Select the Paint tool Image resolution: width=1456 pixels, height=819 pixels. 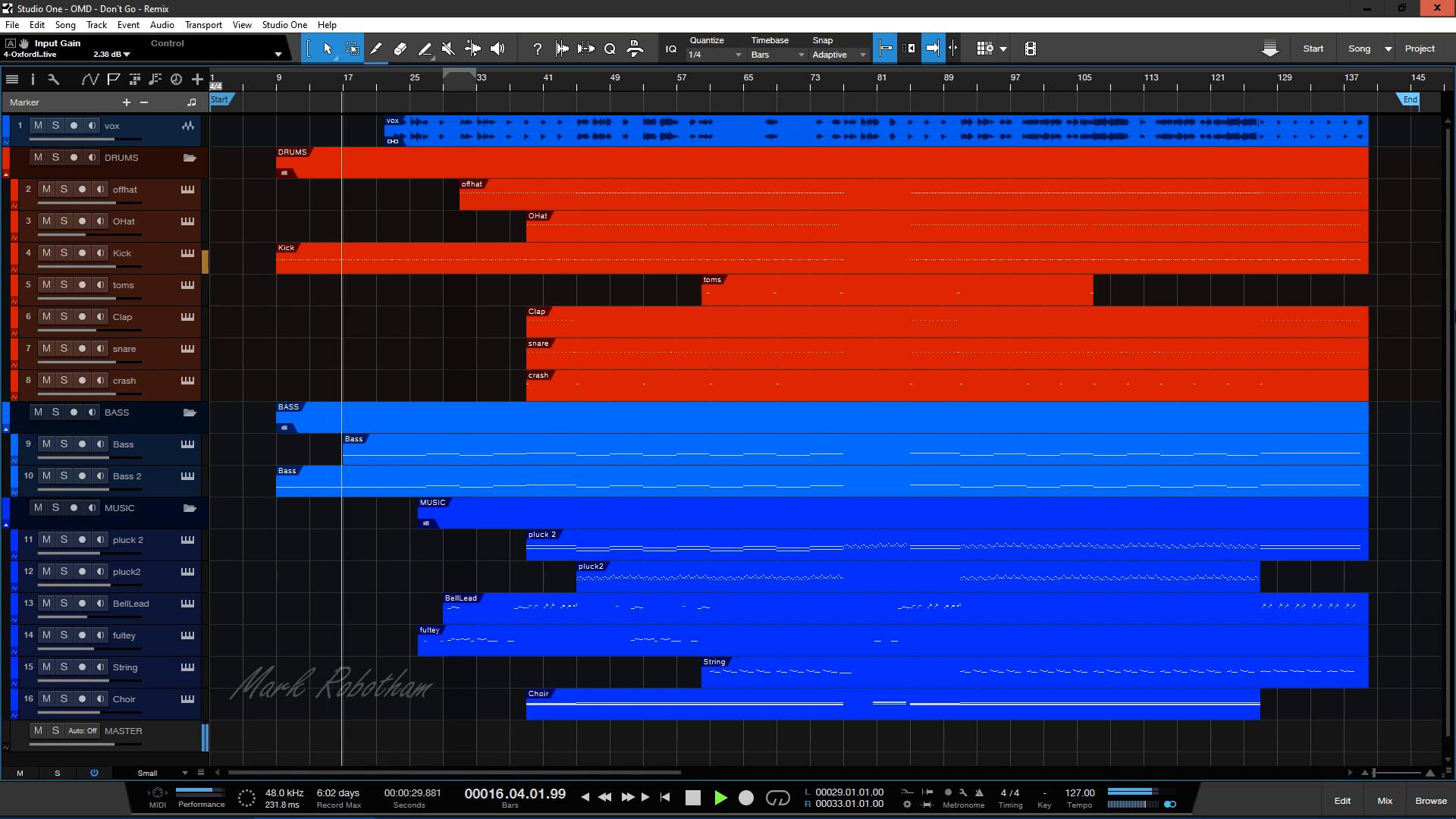click(x=425, y=49)
